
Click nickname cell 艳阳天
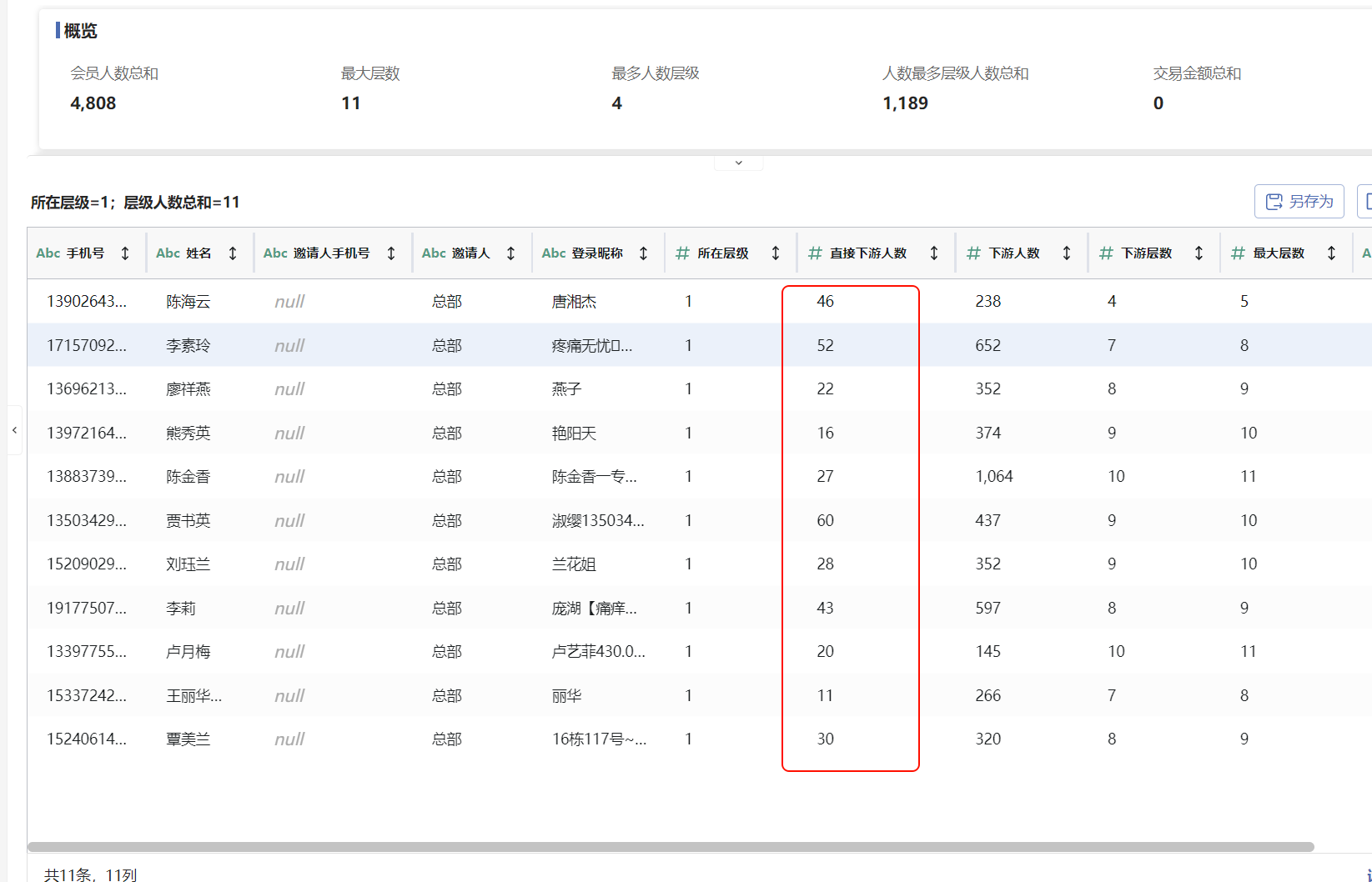click(574, 433)
